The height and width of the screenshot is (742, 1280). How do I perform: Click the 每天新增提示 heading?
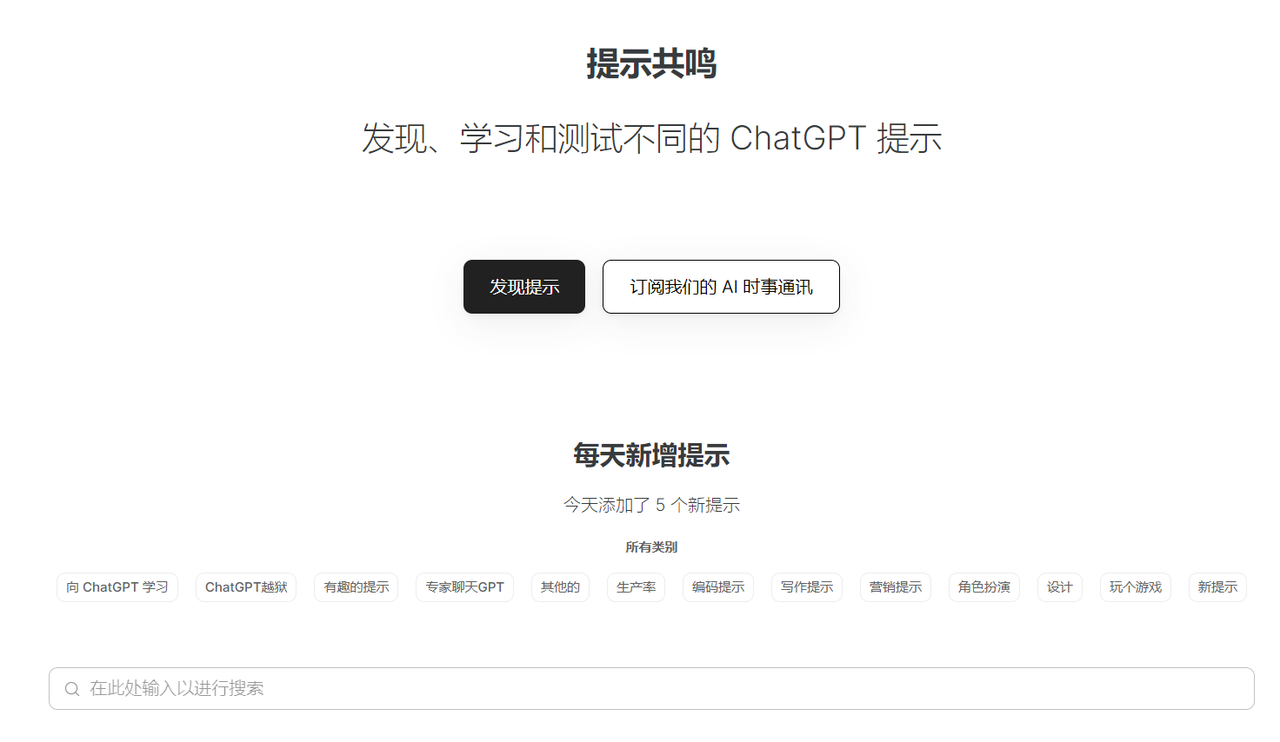[x=651, y=455]
